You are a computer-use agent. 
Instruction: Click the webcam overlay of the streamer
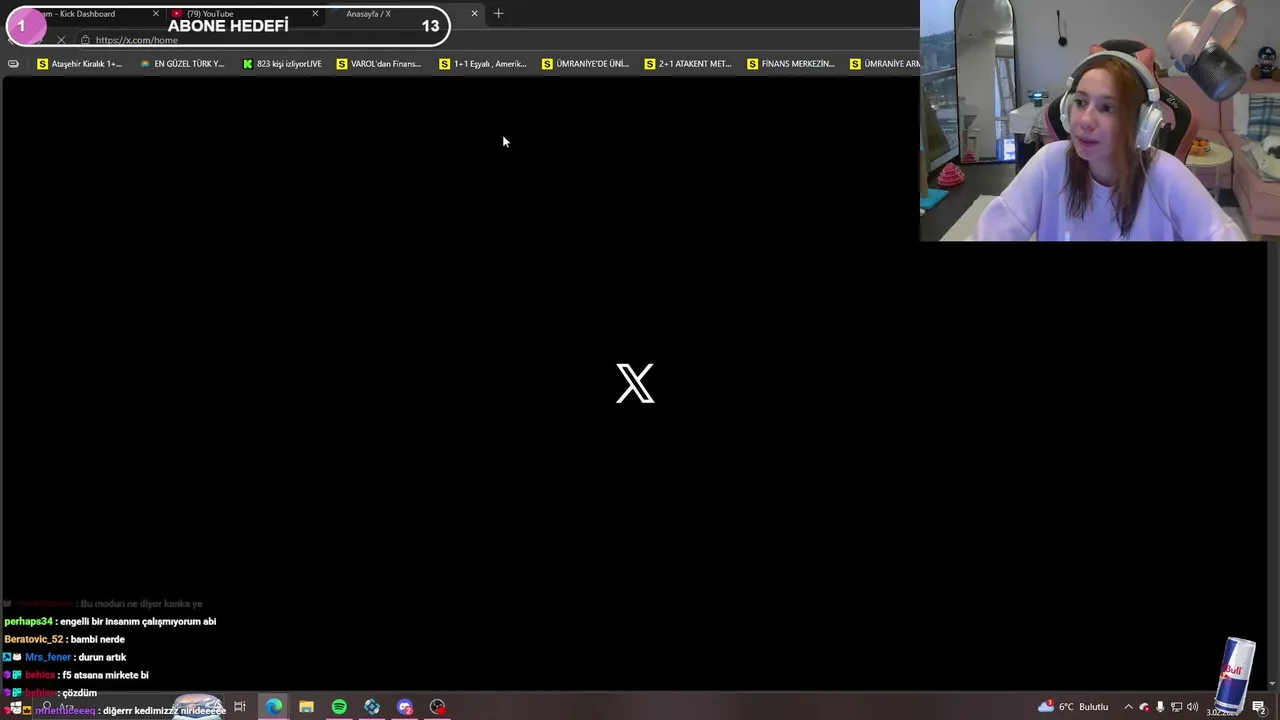point(1100,120)
